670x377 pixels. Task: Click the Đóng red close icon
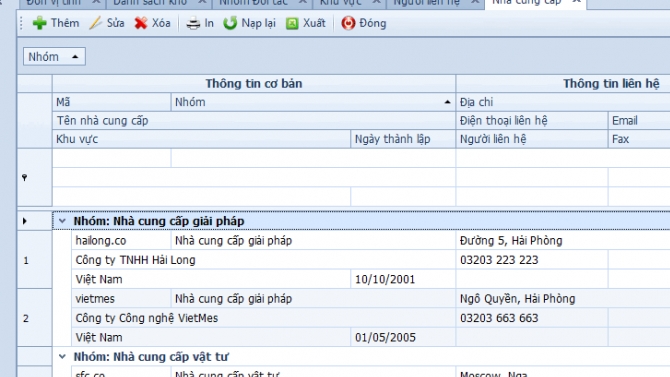pos(348,23)
